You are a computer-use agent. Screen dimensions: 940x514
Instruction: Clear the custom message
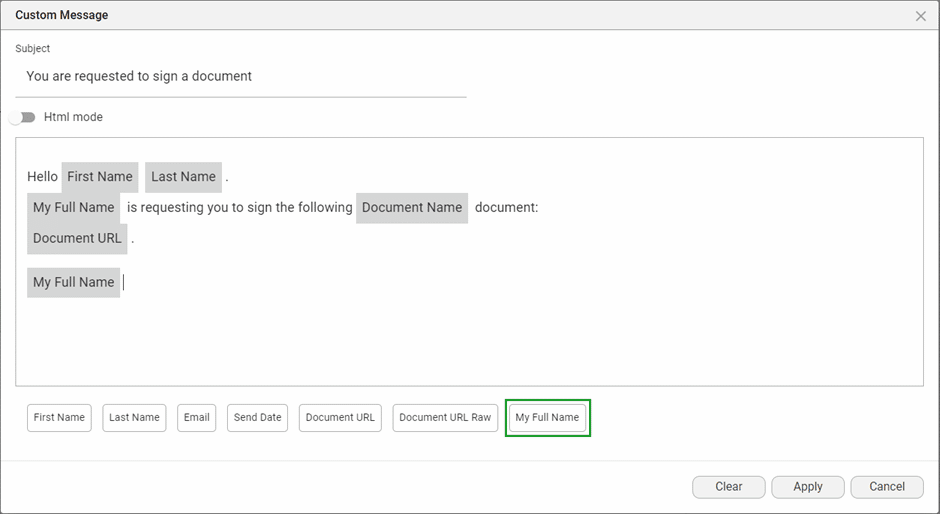(x=728, y=487)
